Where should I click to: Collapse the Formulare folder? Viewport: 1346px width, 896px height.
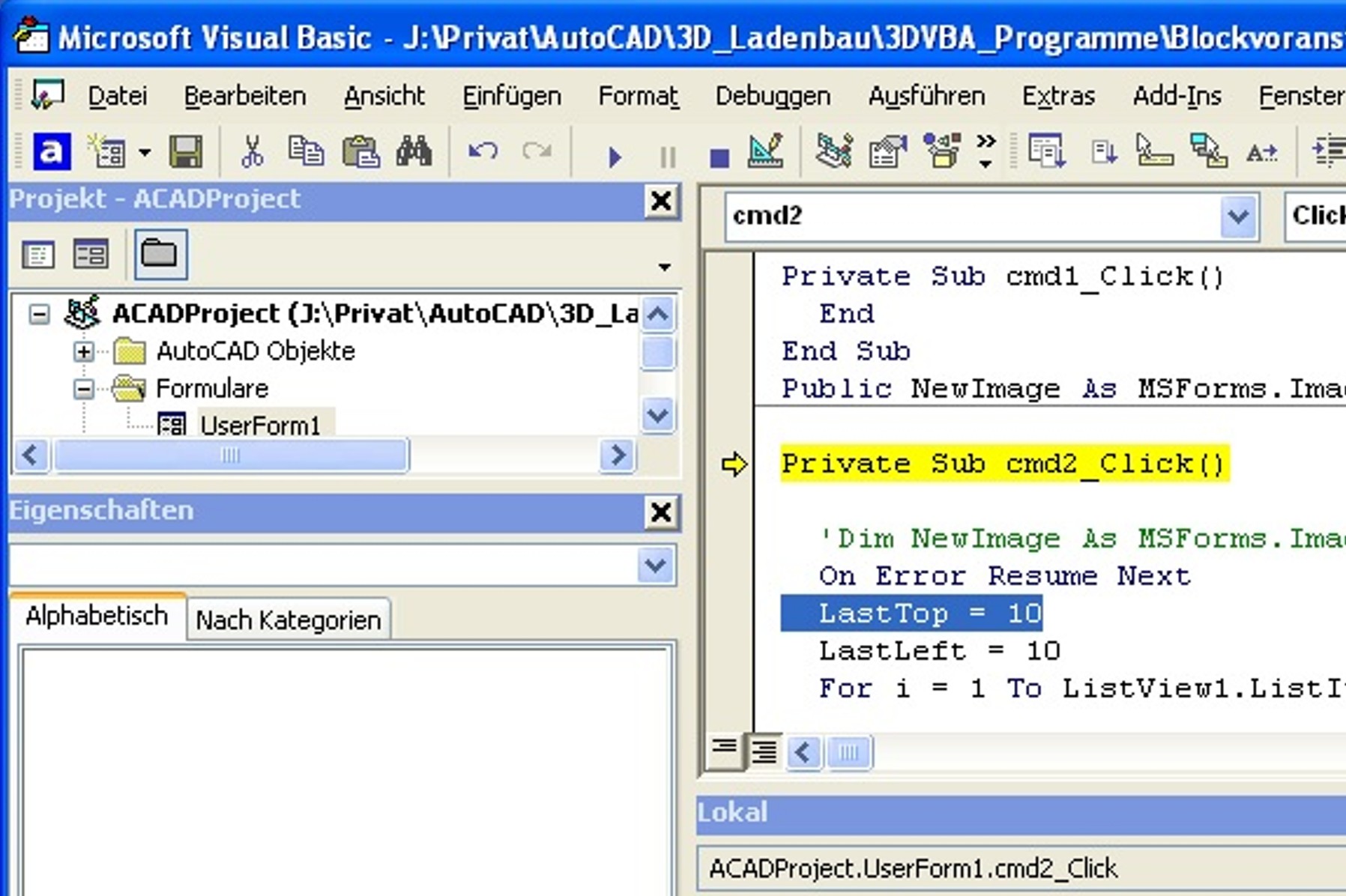pos(84,388)
